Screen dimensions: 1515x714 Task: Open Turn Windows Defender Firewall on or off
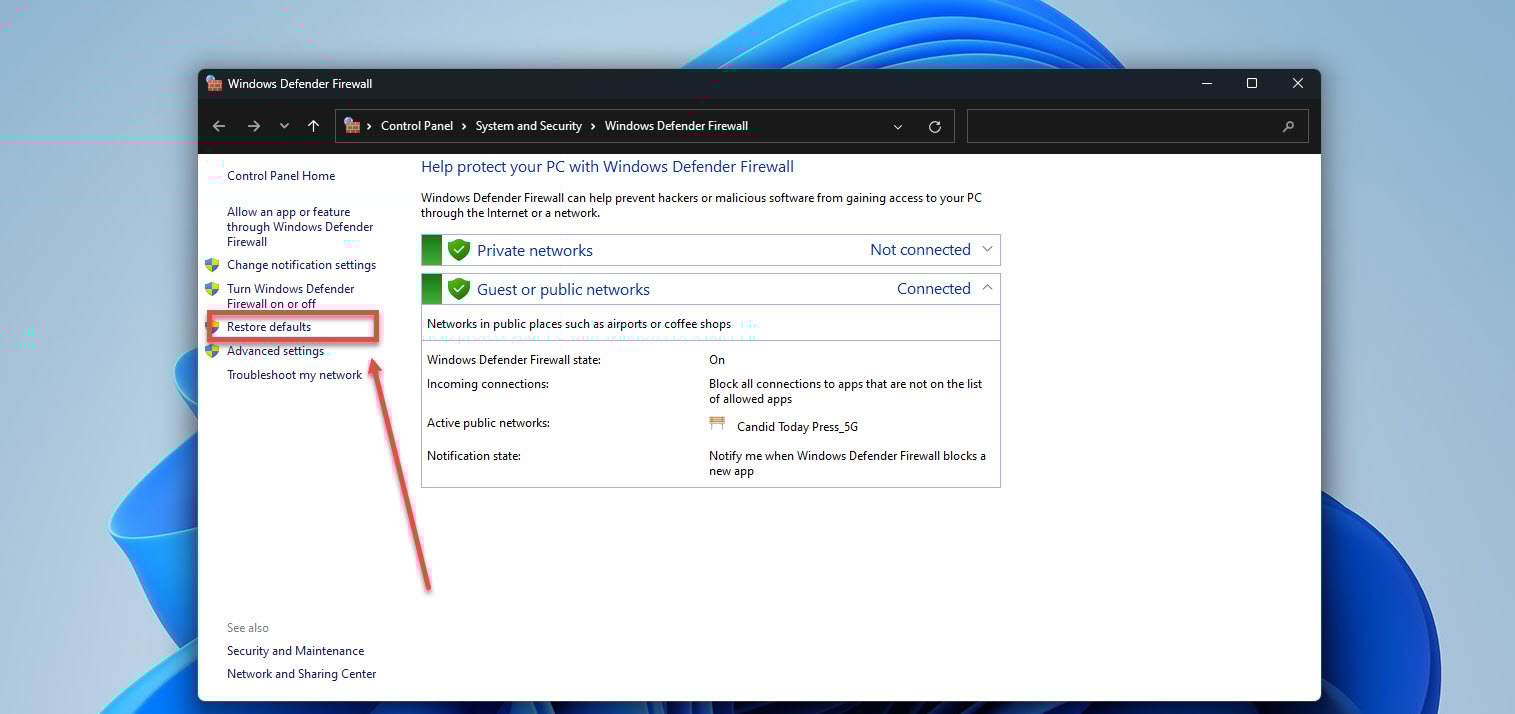(x=291, y=296)
